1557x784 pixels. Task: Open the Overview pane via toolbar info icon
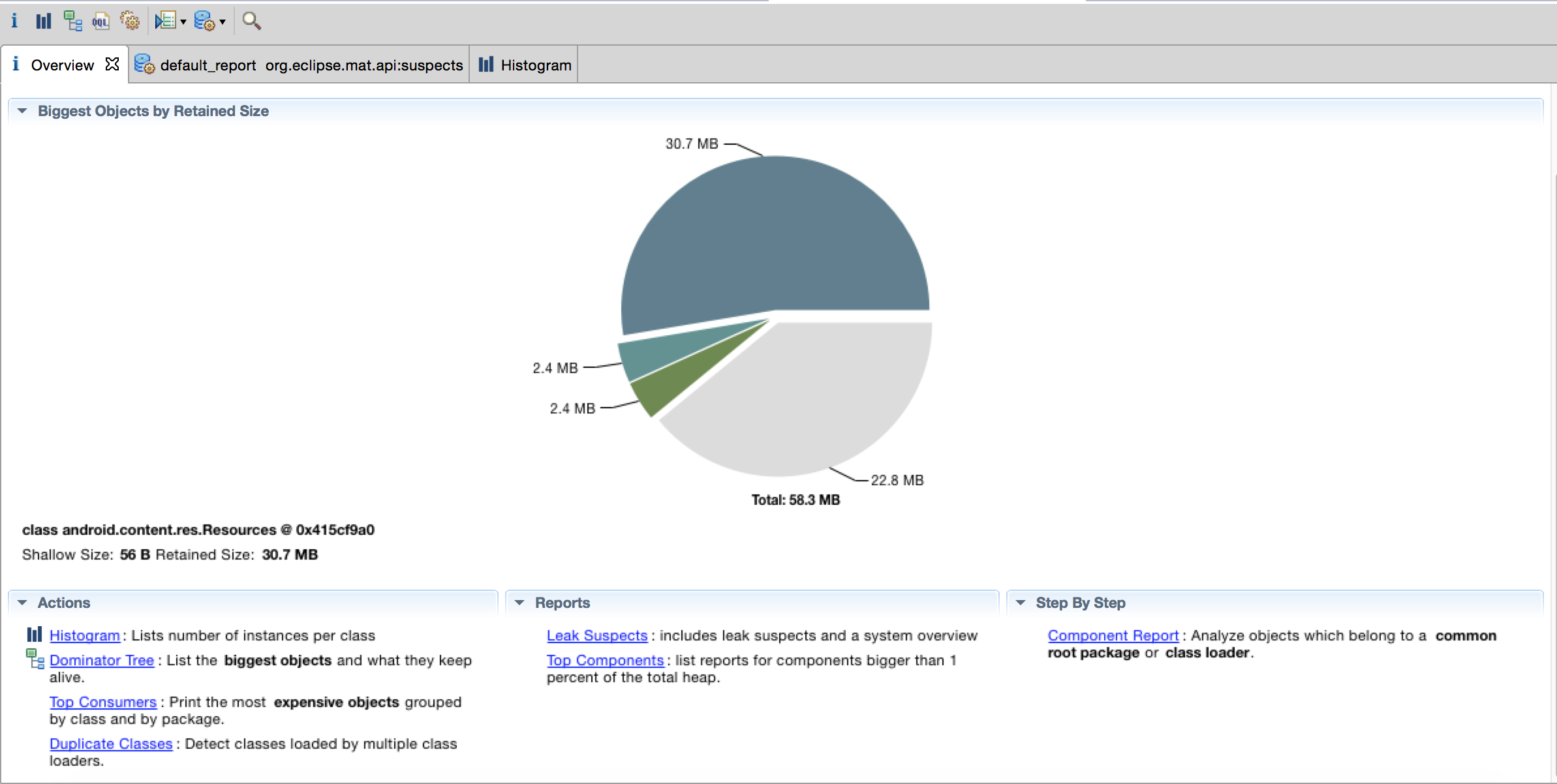14,21
